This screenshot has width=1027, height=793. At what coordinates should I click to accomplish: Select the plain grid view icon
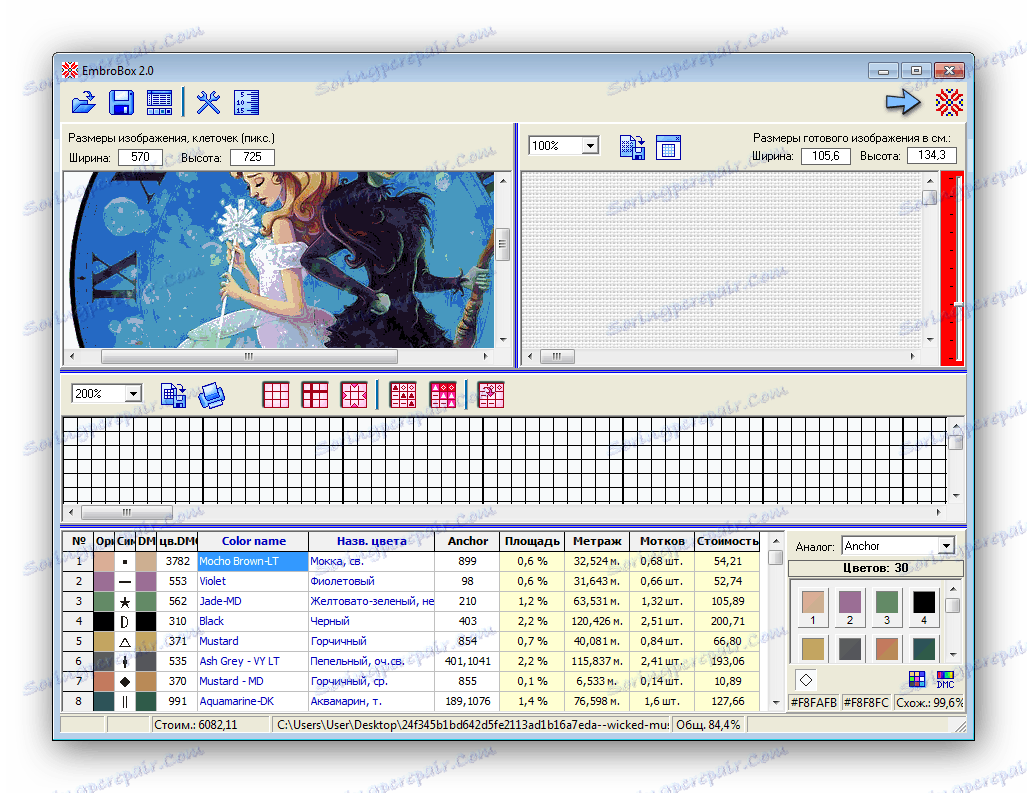276,395
